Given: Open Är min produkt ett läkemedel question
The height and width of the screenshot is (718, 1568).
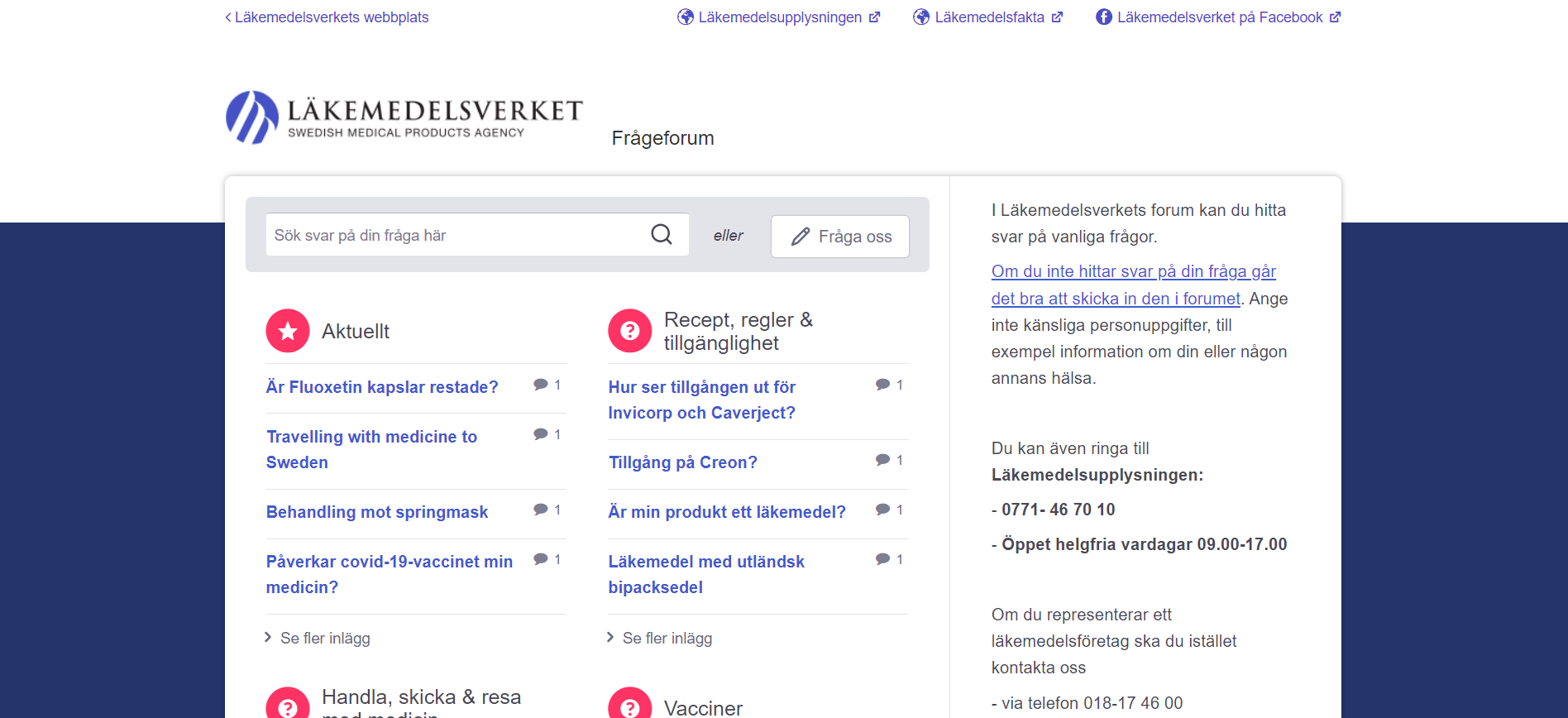Looking at the screenshot, I should (727, 512).
